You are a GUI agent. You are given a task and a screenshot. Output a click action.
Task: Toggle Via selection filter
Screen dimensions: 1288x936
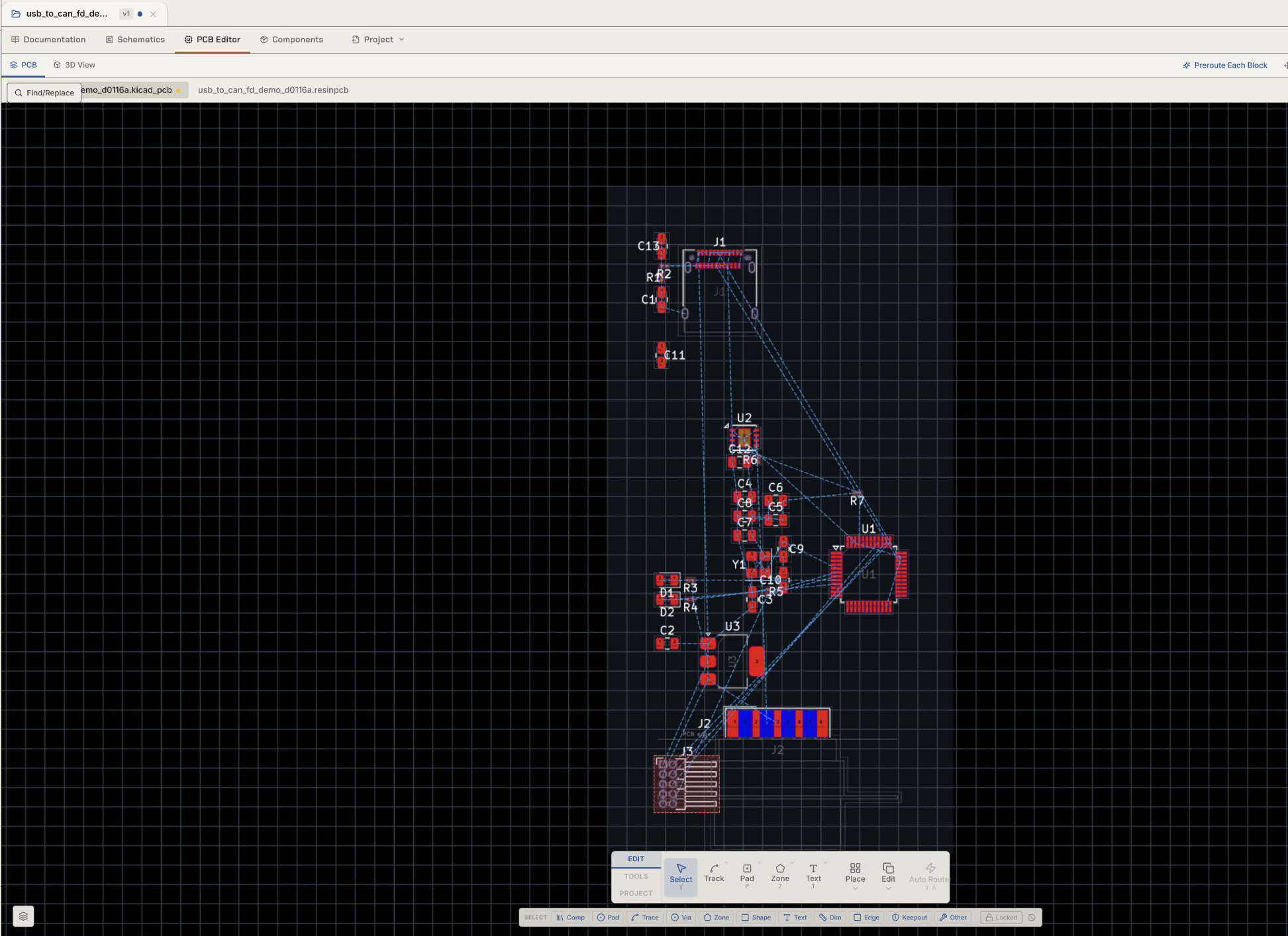coord(681,917)
